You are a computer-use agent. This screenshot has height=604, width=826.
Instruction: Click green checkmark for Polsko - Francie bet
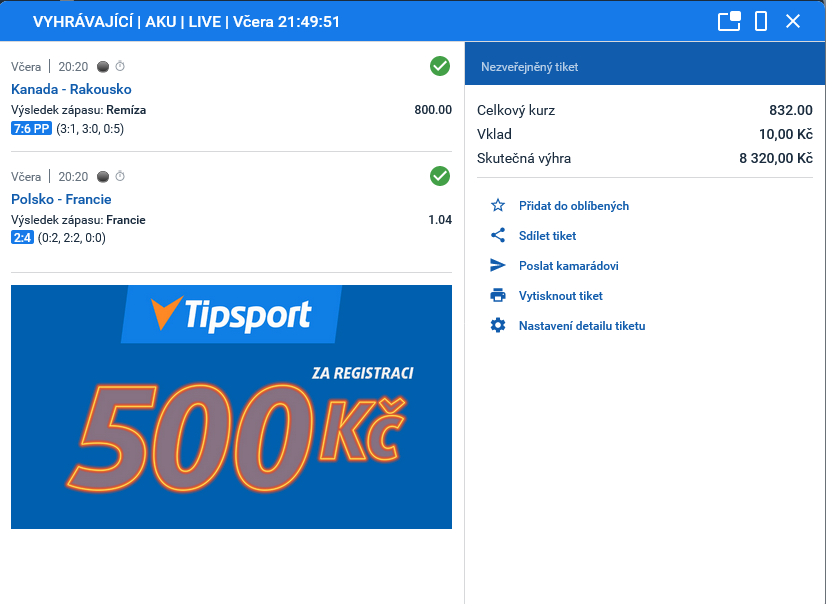[x=440, y=176]
